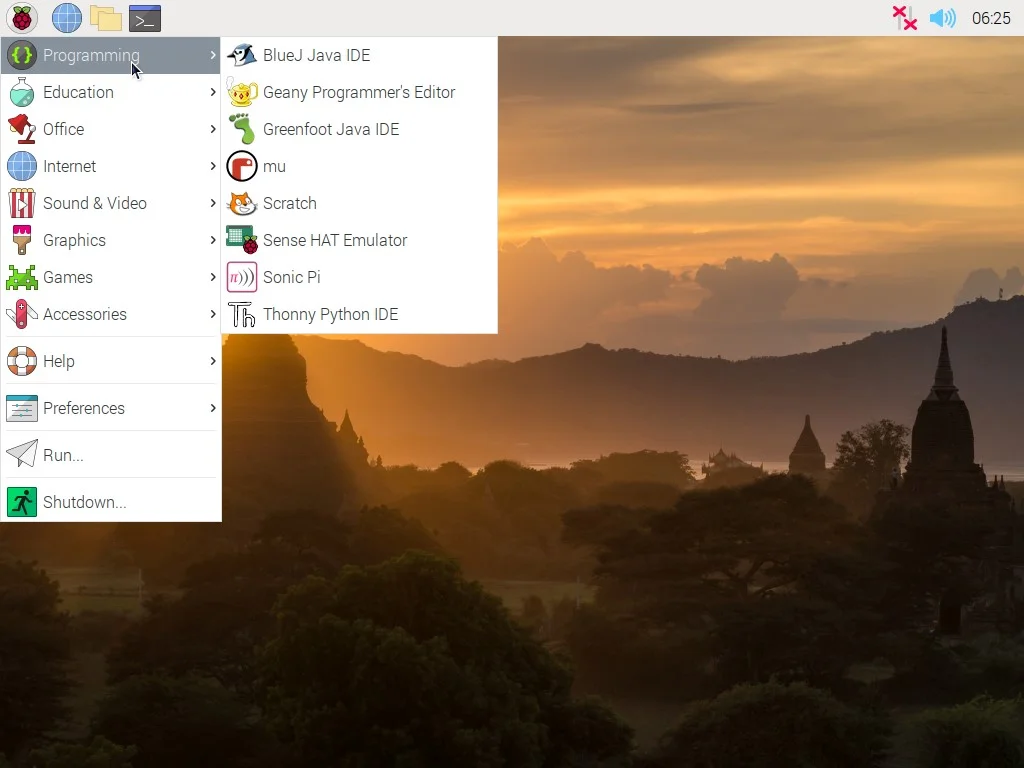Expand the Education submenu arrow
This screenshot has height=768, width=1024.
click(x=213, y=92)
